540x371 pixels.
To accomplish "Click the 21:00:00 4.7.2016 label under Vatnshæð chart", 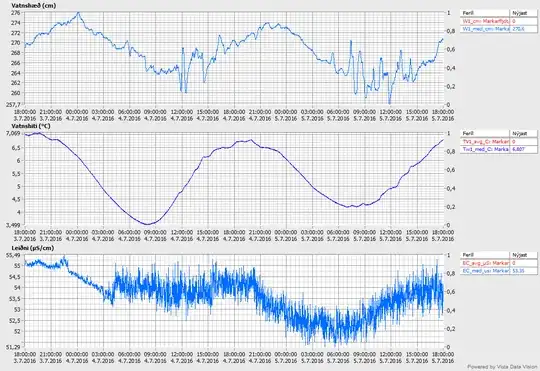I will pos(260,115).
